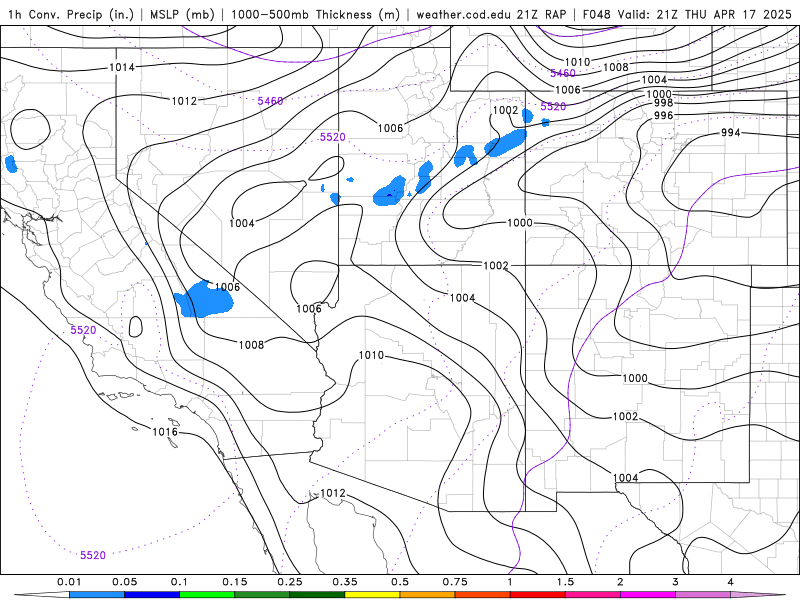Image resolution: width=800 pixels, height=600 pixels.
Task: Select the yellow 0.35–0.5 legend swatch
Action: click(x=372, y=595)
